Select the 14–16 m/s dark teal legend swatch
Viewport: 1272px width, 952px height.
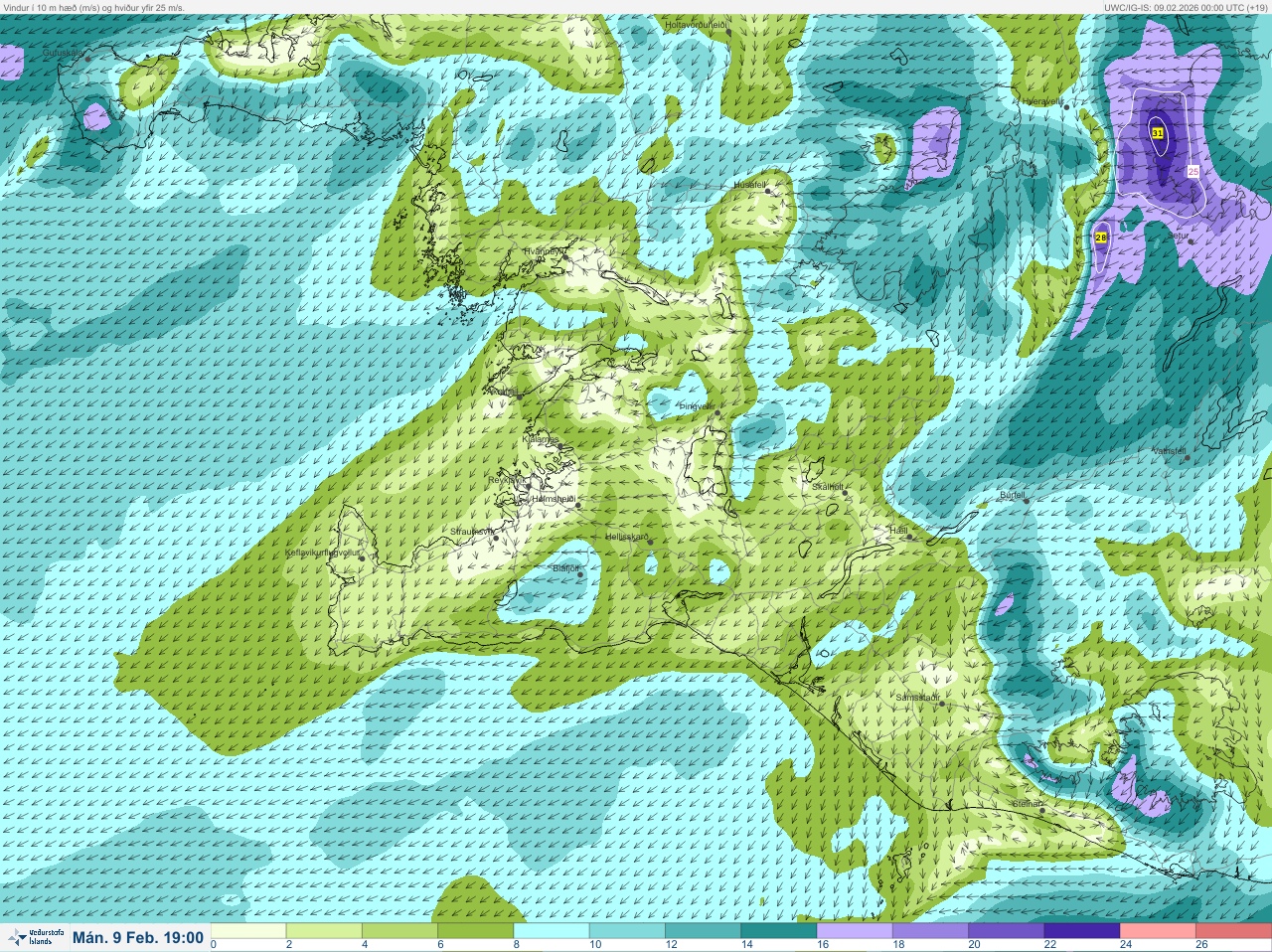779,930
